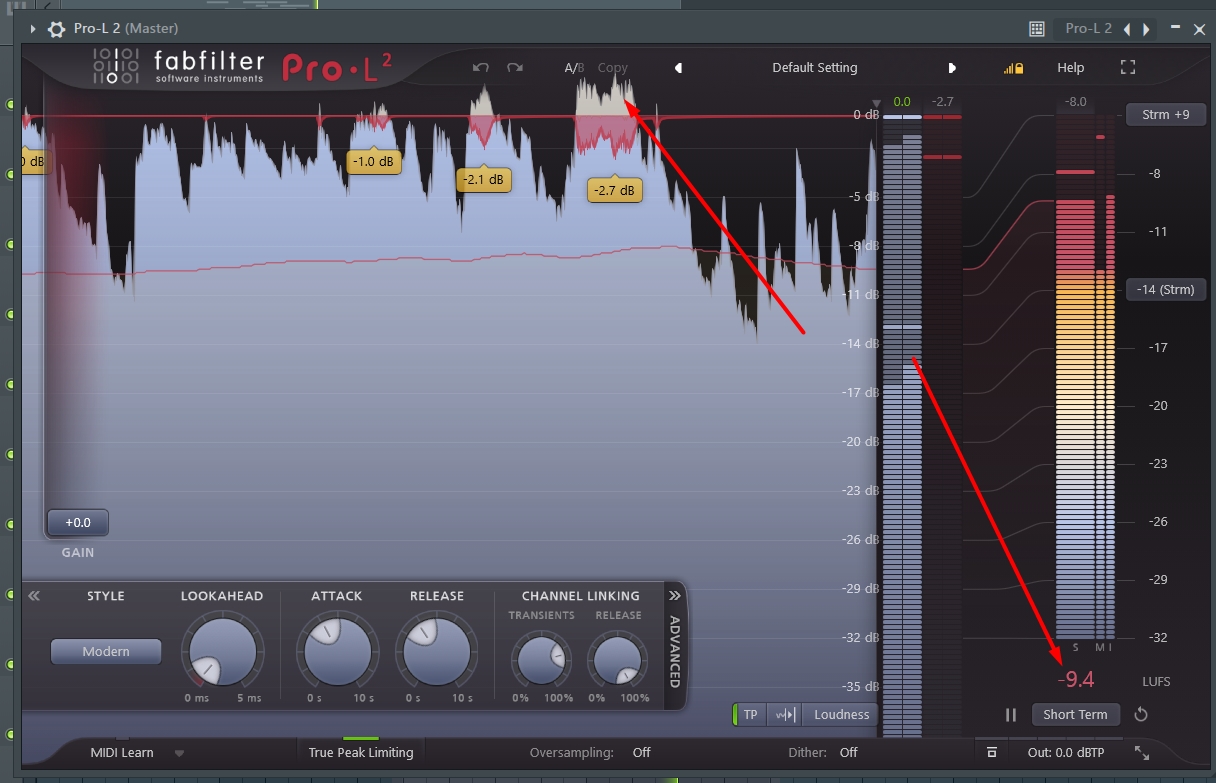This screenshot has width=1216, height=783.
Task: Click the Undo arrow
Action: [481, 68]
